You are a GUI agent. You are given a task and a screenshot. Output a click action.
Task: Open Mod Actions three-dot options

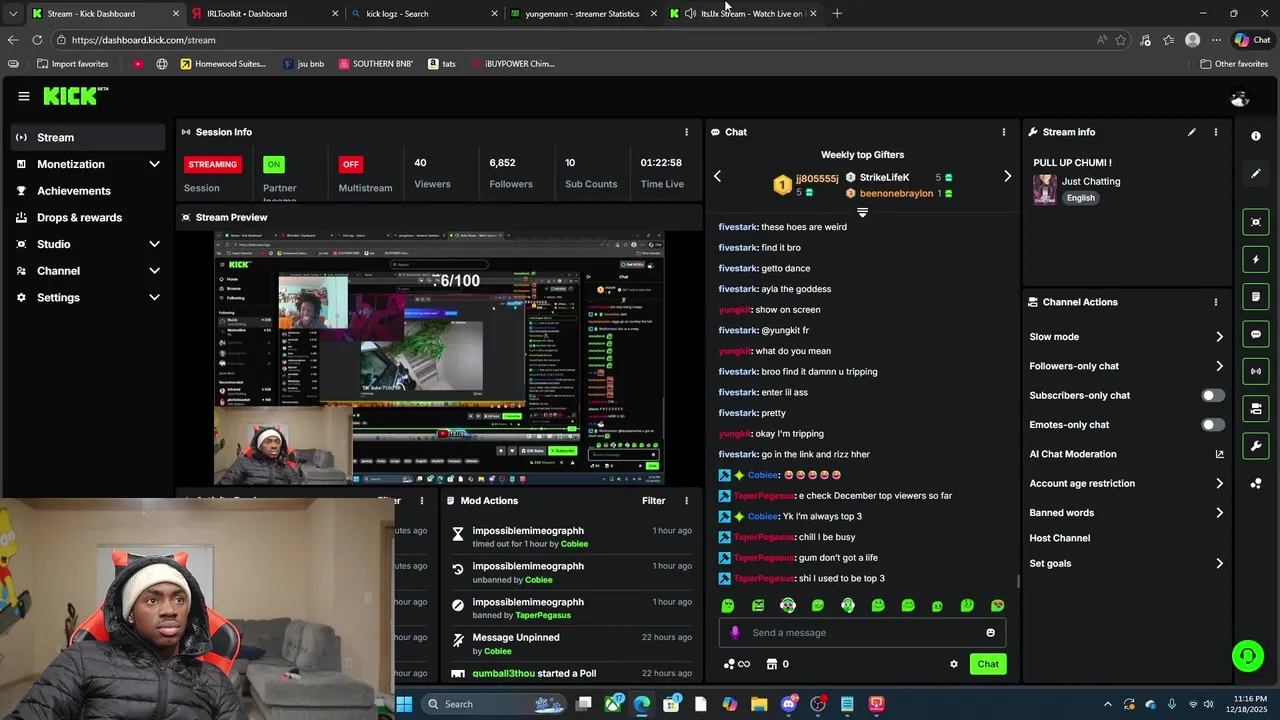[686, 501]
